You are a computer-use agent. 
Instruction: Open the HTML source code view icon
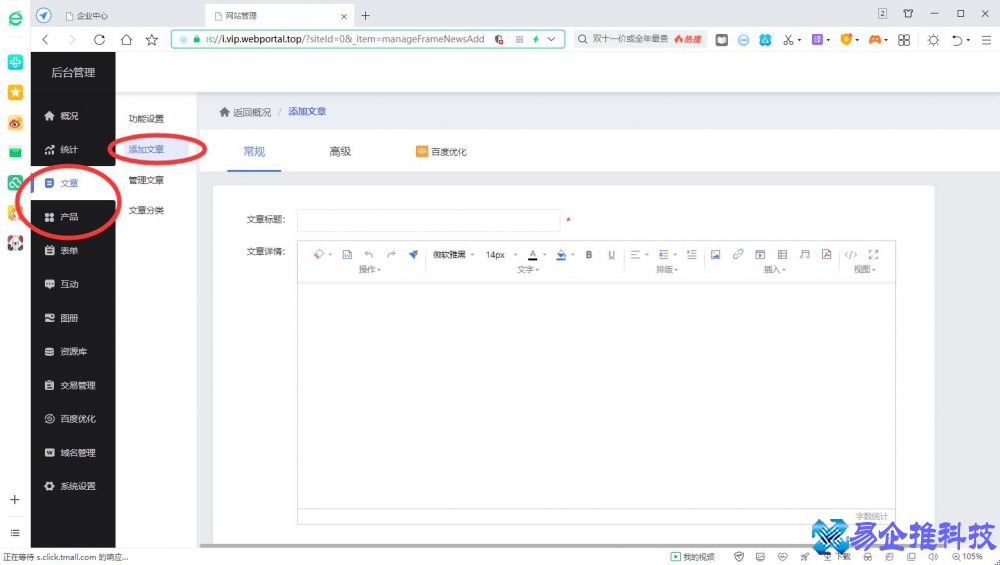[851, 254]
